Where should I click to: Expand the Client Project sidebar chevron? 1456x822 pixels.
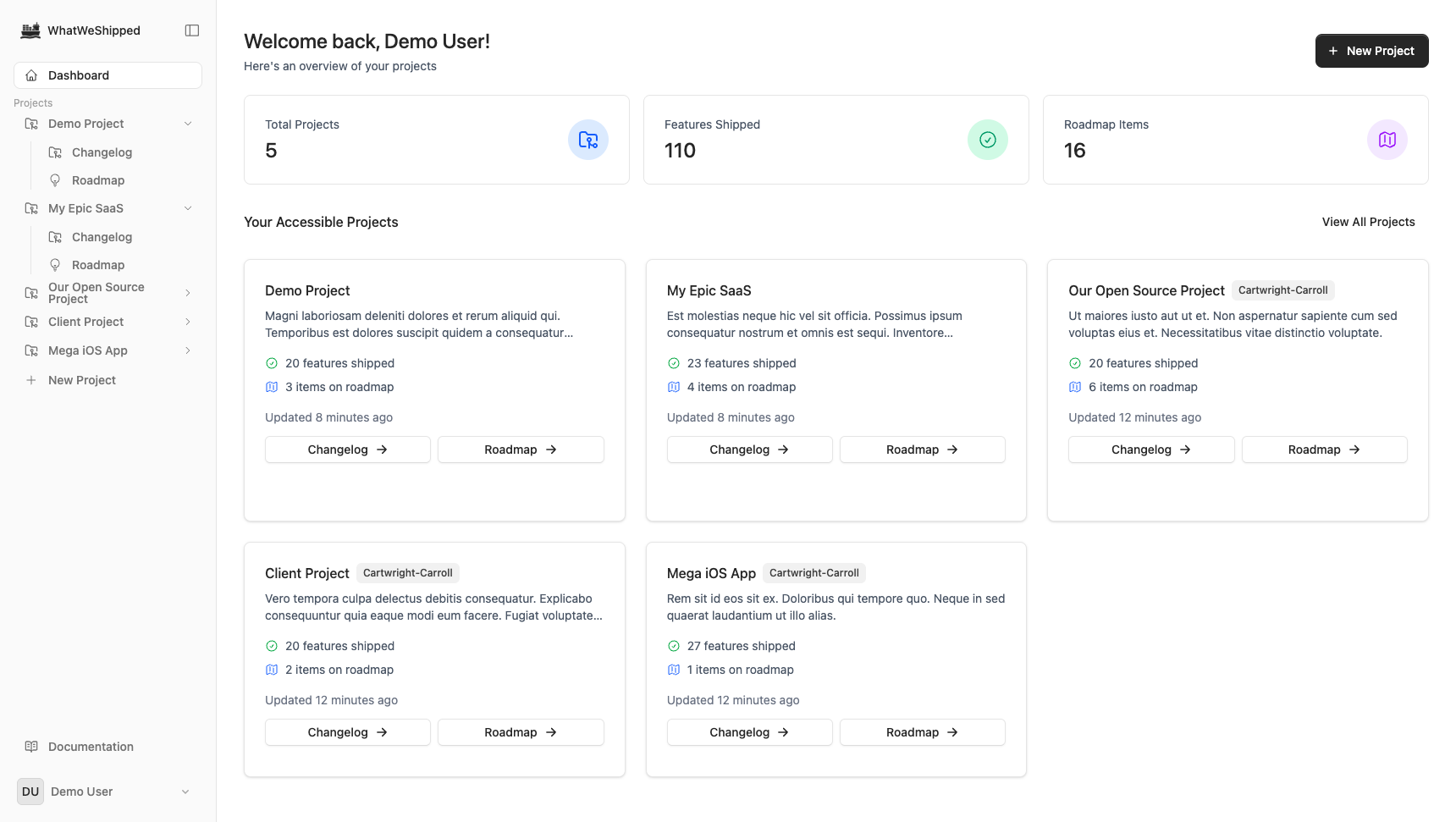[188, 322]
